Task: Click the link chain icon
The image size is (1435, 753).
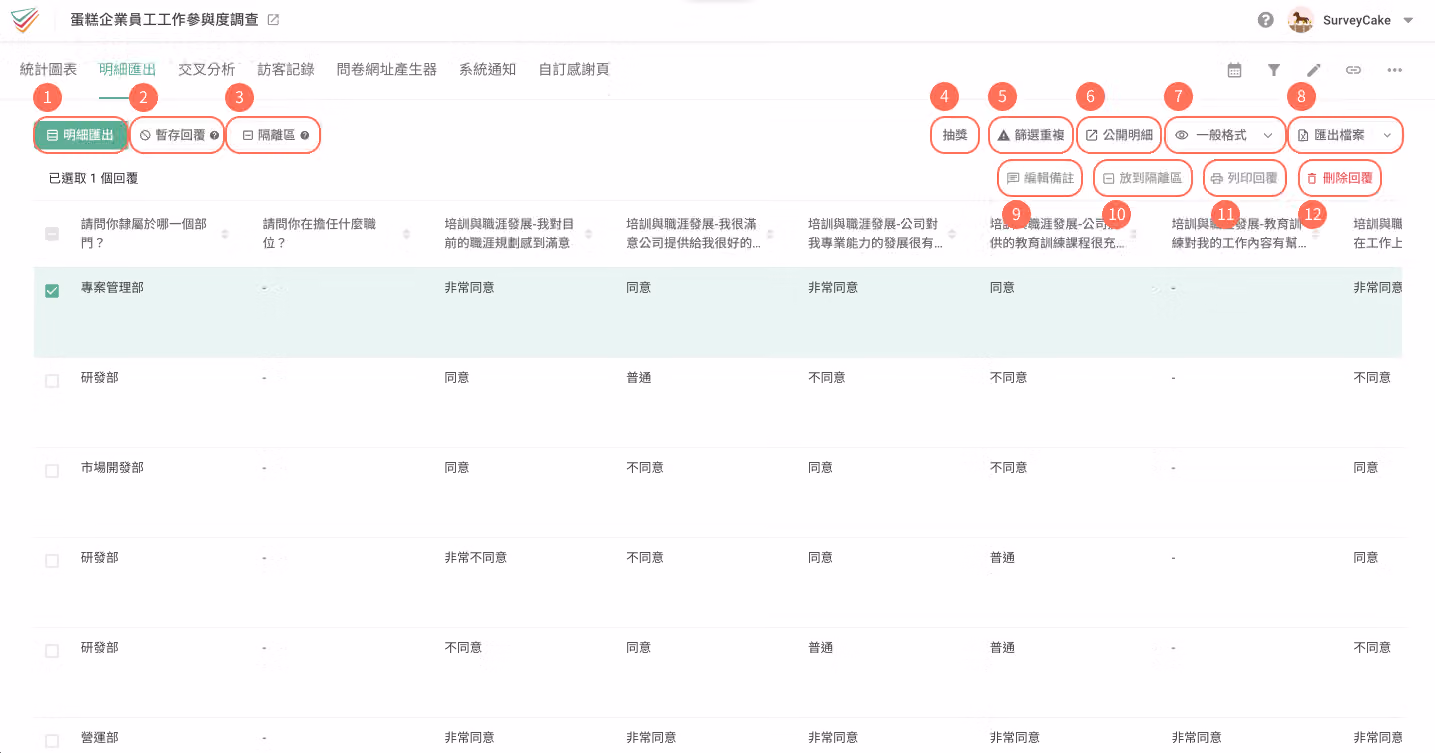Action: point(1354,70)
